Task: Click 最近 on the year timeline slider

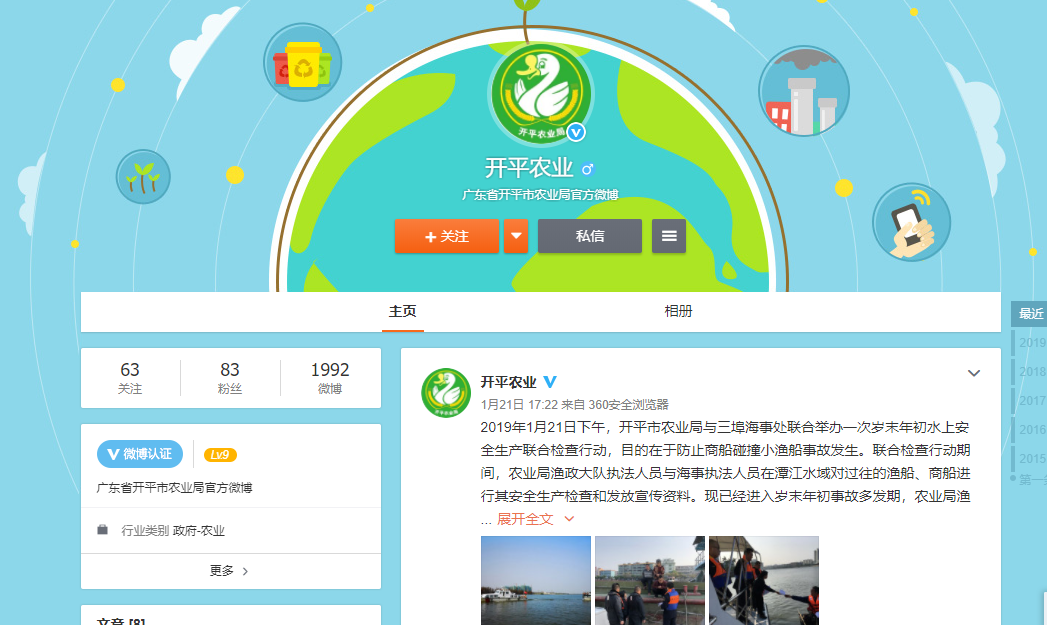Action: click(1032, 312)
